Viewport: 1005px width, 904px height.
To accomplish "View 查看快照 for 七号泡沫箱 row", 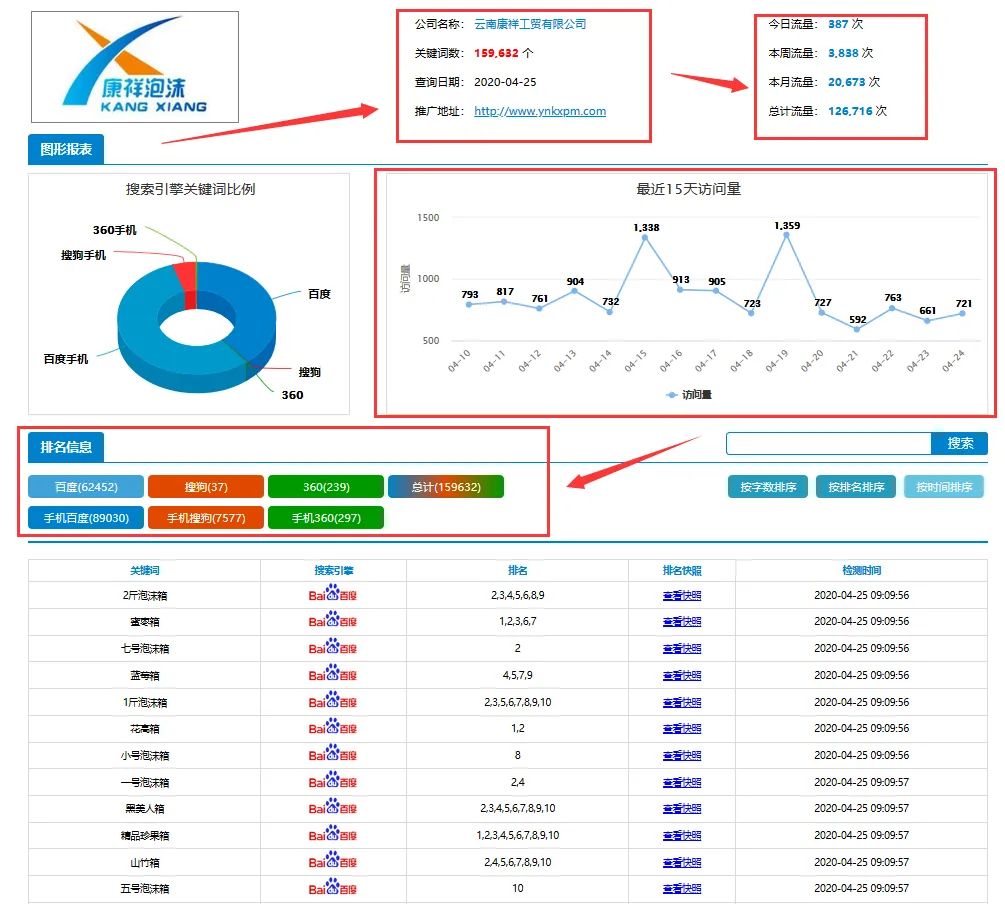I will click(682, 649).
